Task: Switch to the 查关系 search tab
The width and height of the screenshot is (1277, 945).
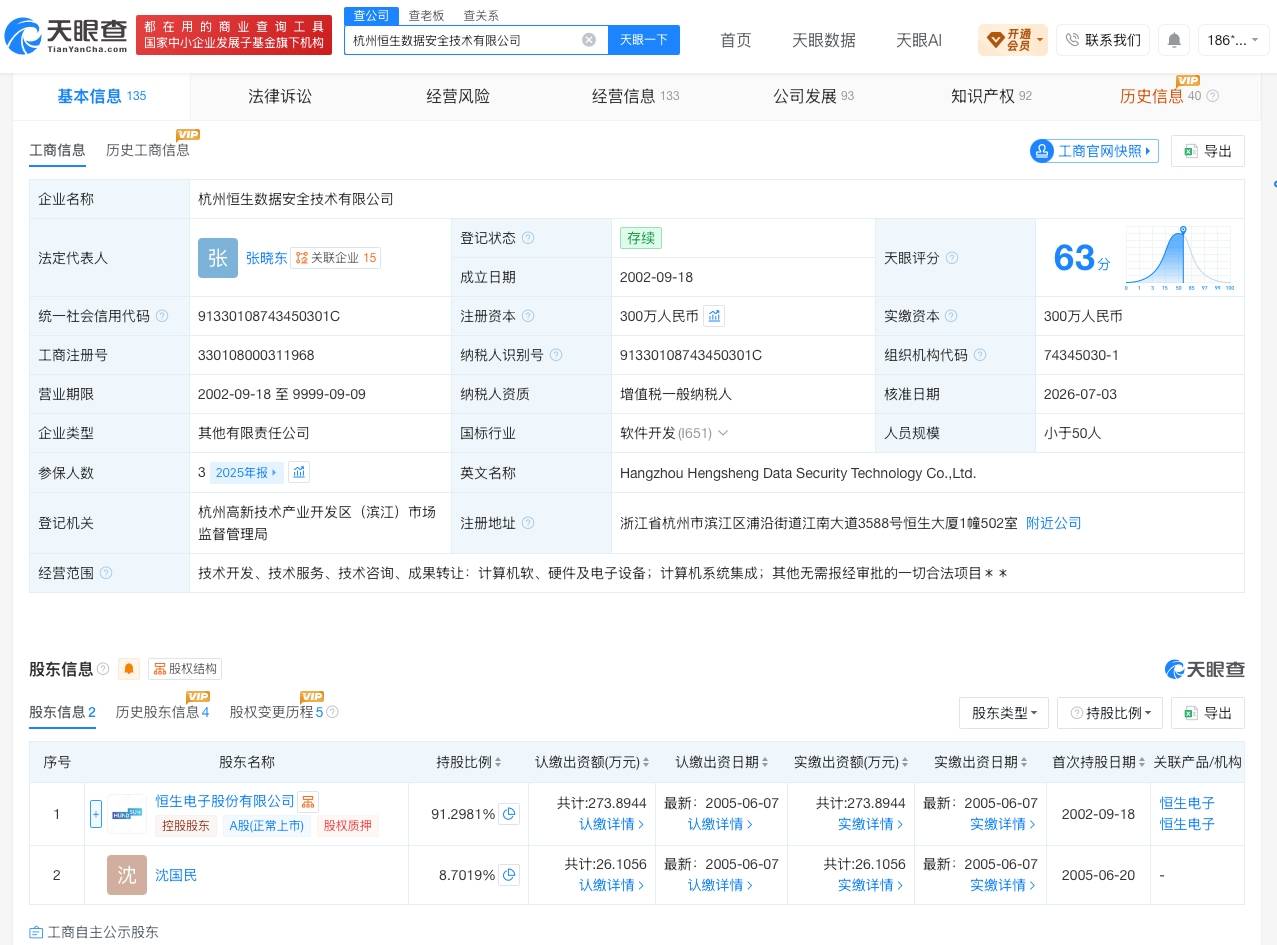Action: (481, 16)
